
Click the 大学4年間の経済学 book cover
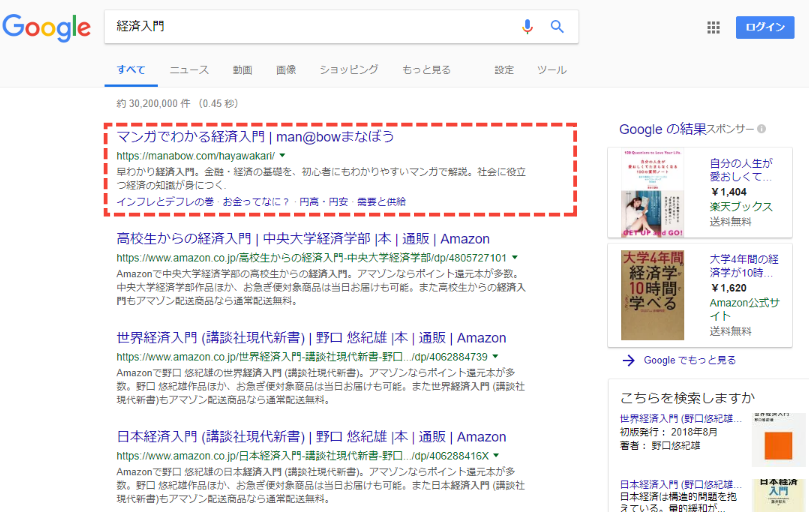[x=653, y=295]
